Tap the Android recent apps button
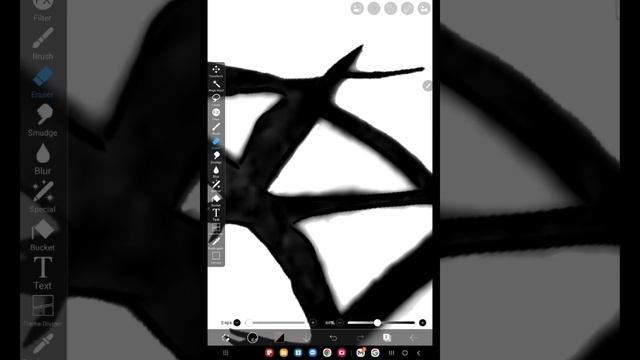 click(391, 353)
